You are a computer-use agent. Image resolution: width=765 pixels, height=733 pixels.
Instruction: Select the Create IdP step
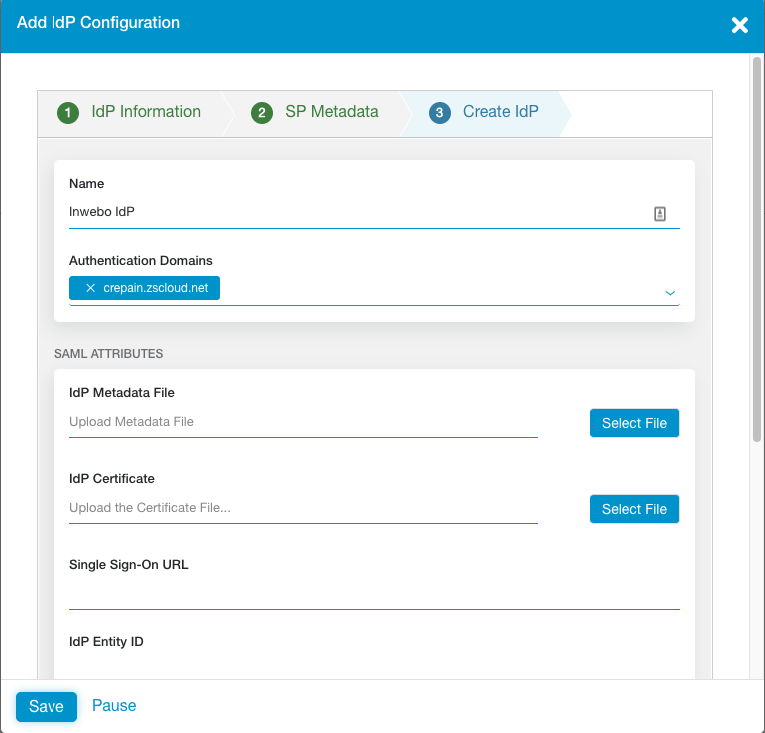coord(500,112)
